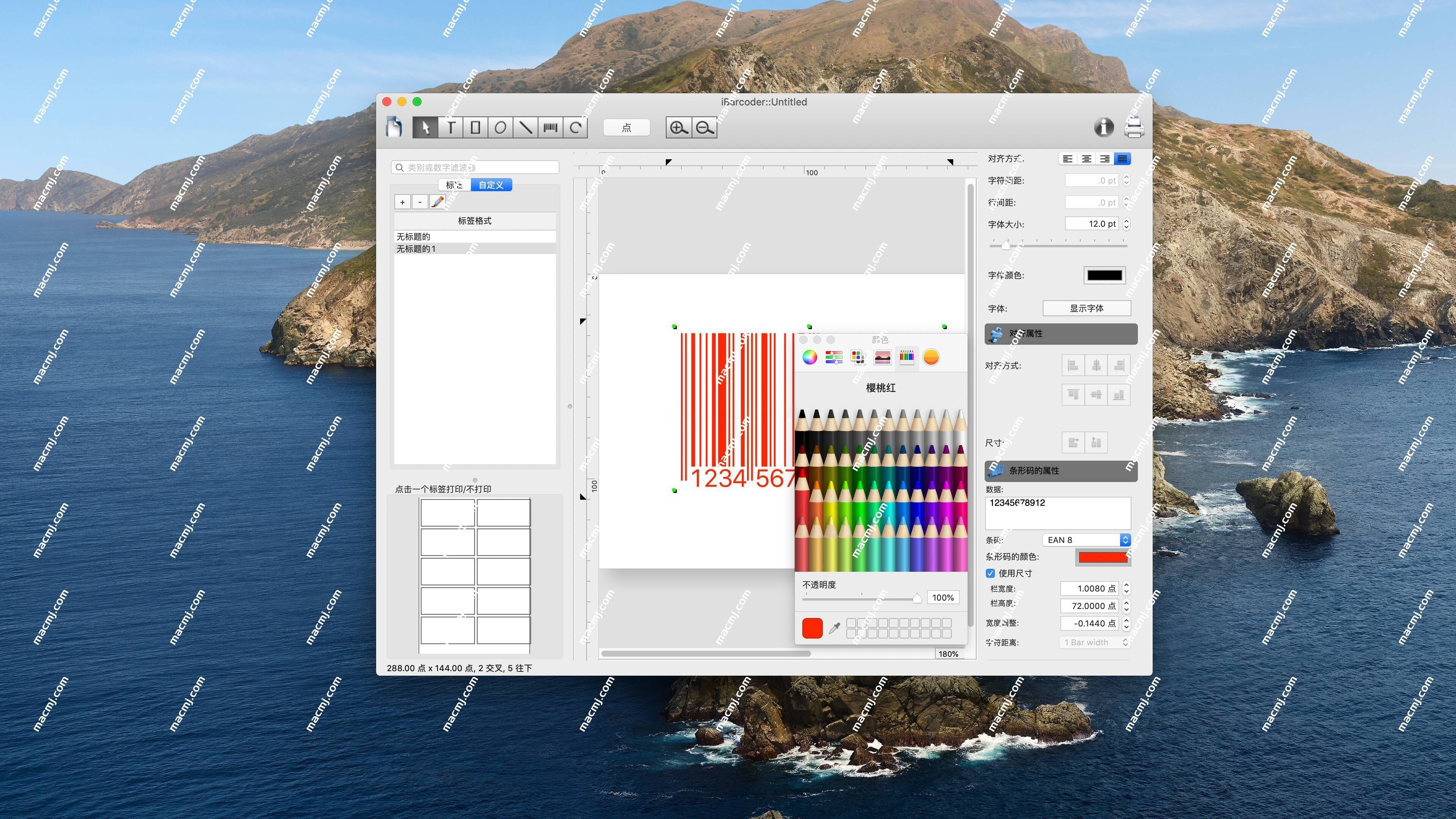
Task: Click the new label document icon
Action: [x=394, y=127]
